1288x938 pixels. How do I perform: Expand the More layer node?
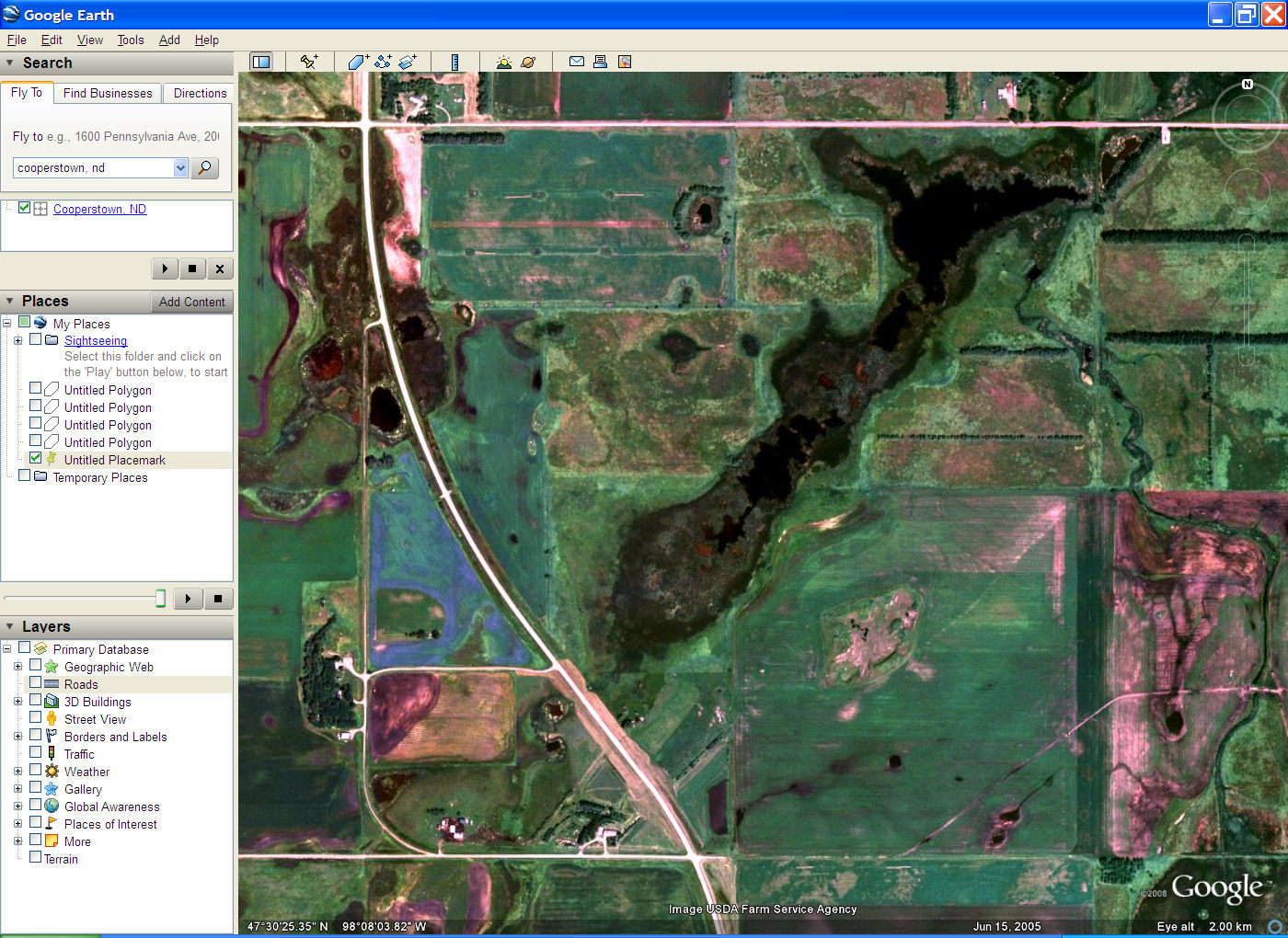[17, 841]
